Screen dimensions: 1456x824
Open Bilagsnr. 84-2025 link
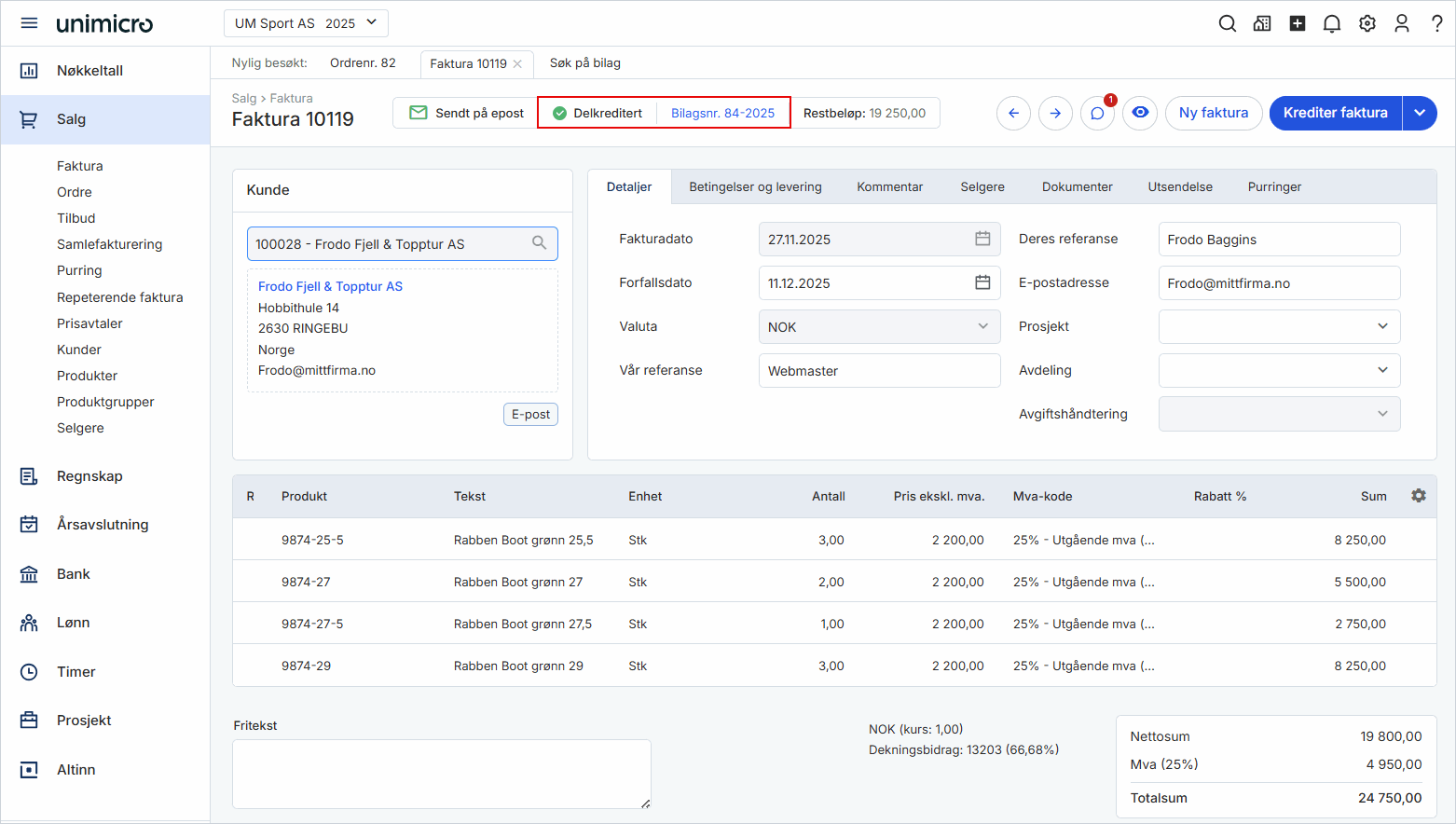tap(722, 114)
